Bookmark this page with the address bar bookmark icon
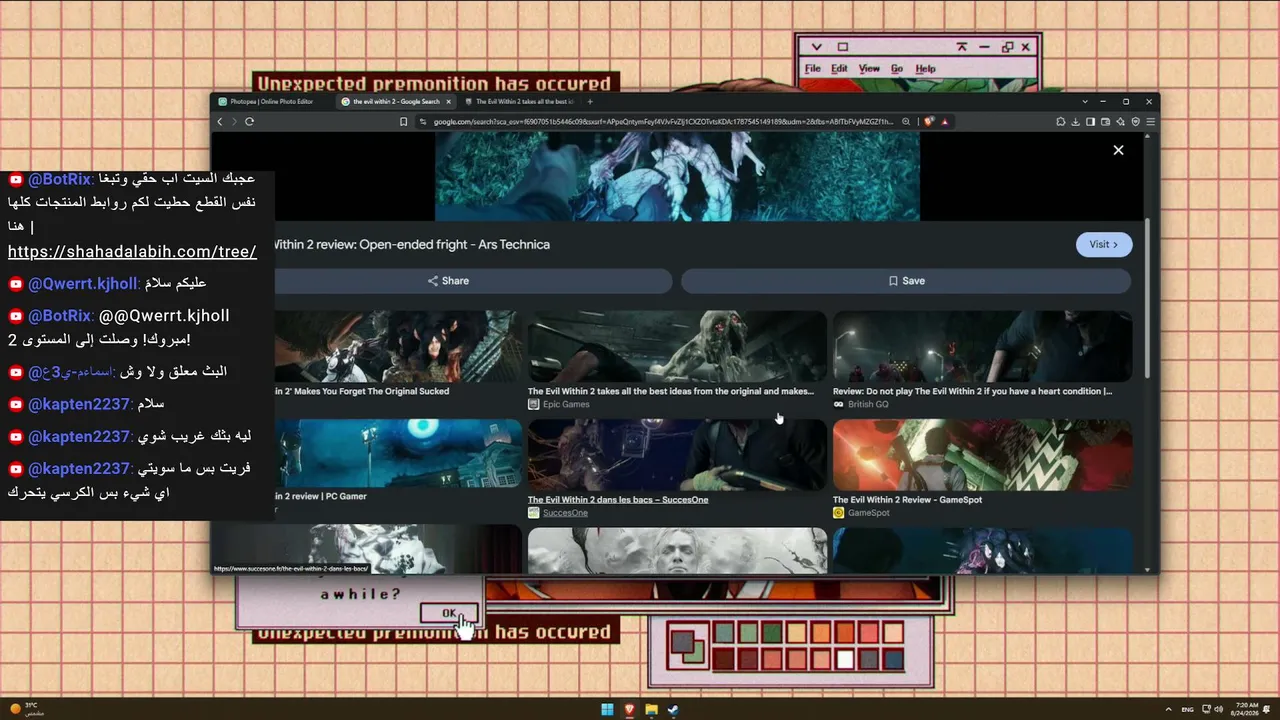1280x720 pixels. point(403,121)
